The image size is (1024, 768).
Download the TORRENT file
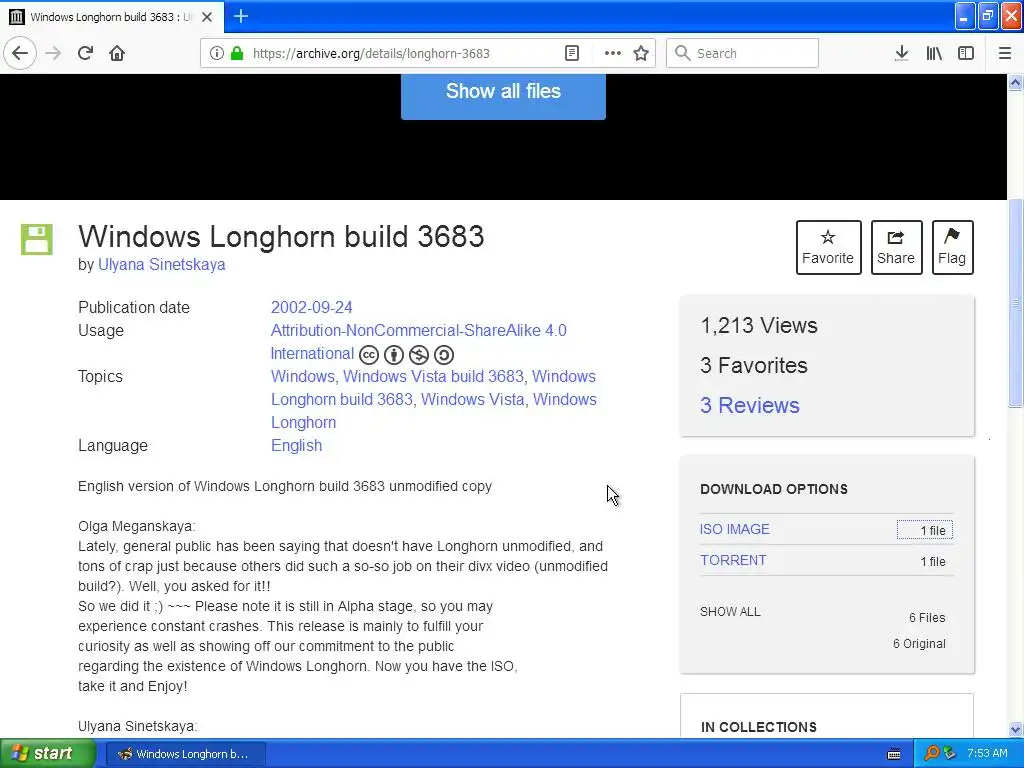733,560
